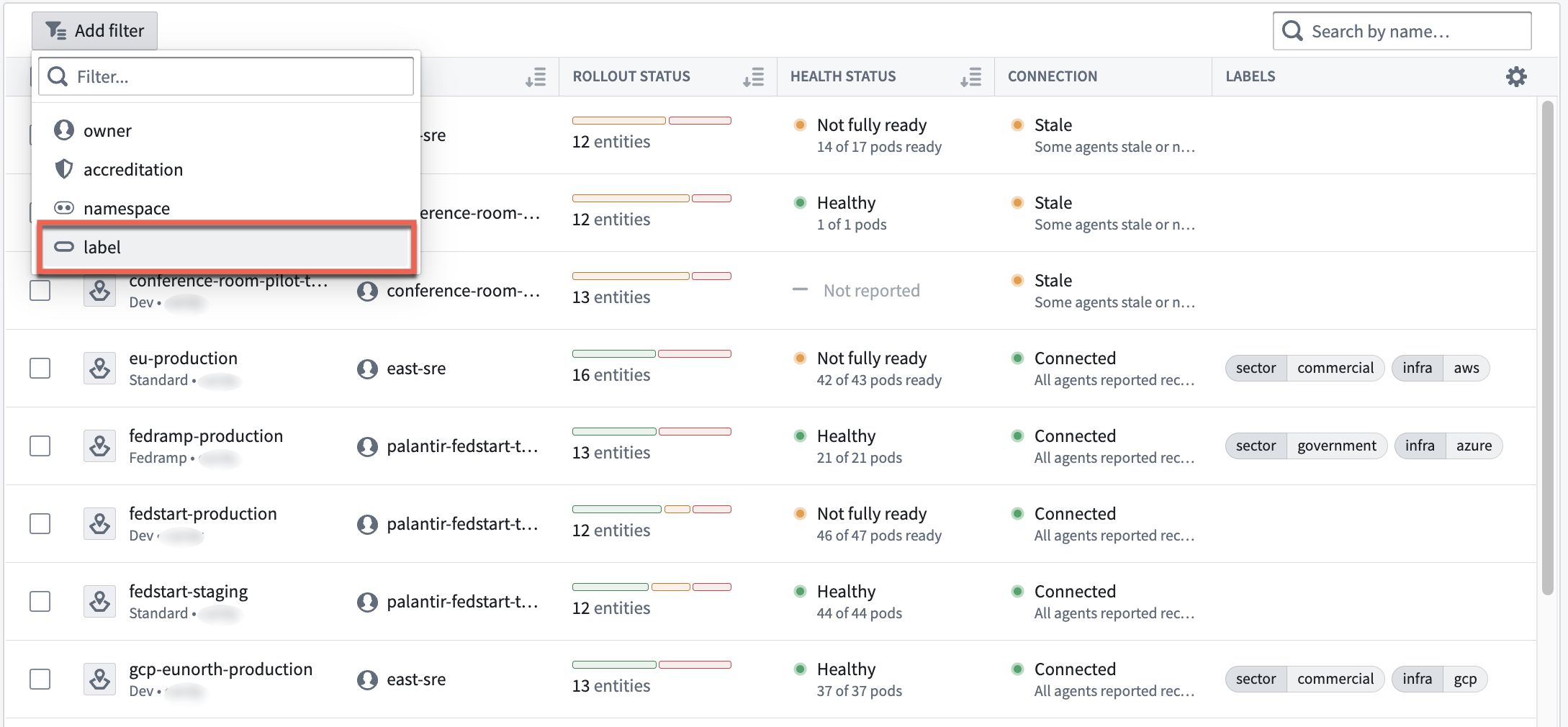
Task: Click environment icon for conference-room-pilot row
Action: (x=99, y=291)
